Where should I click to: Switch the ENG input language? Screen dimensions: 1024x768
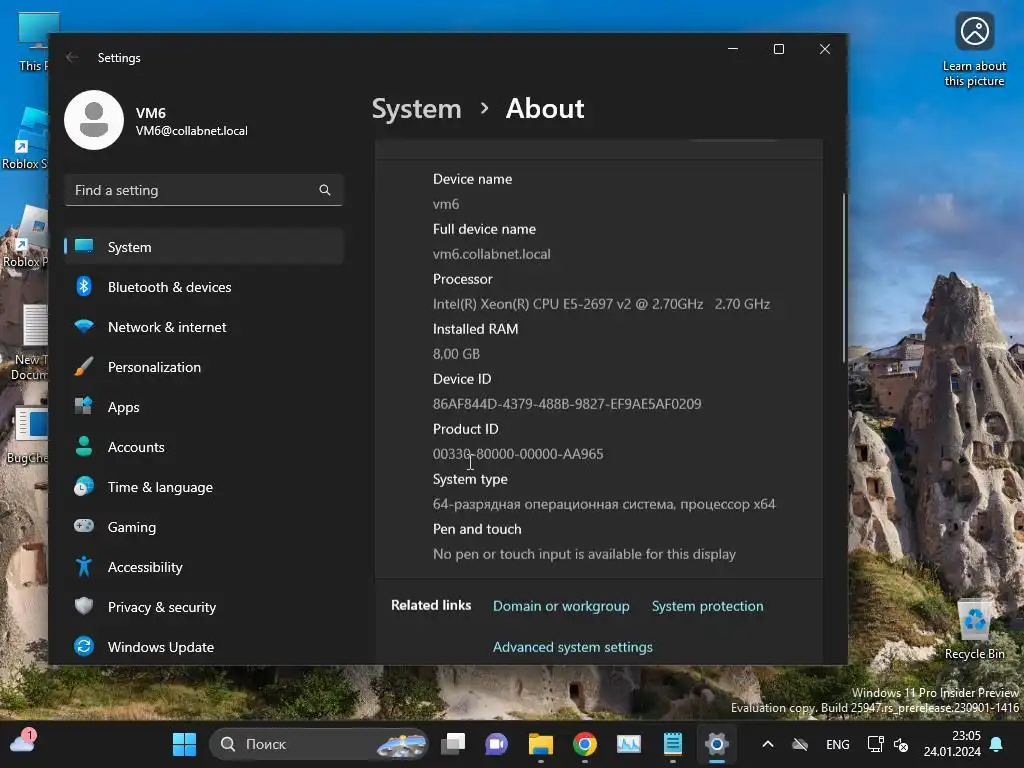838,744
